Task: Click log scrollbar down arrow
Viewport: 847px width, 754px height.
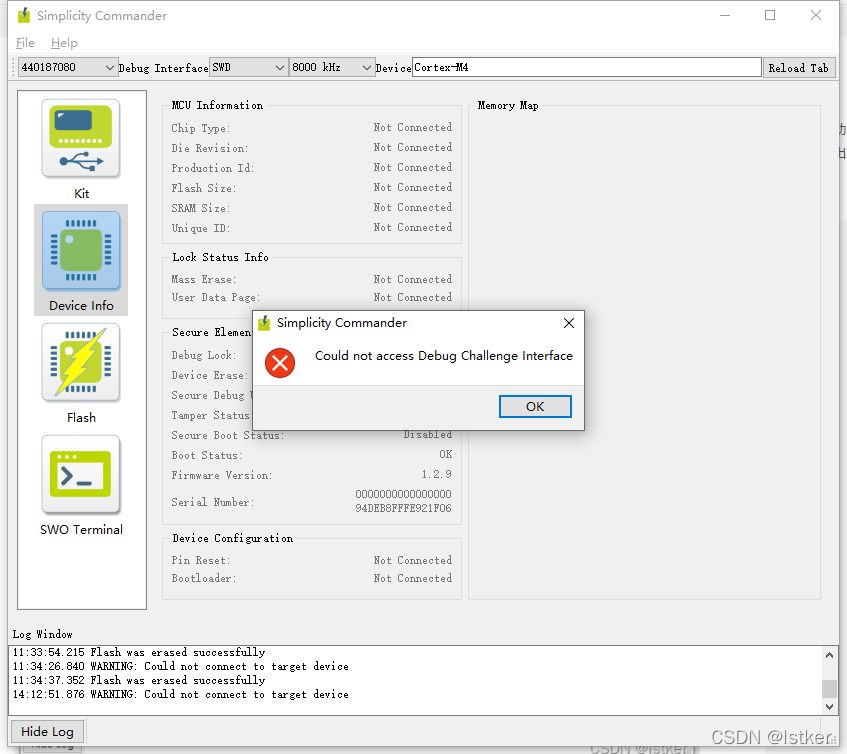Action: 830,706
